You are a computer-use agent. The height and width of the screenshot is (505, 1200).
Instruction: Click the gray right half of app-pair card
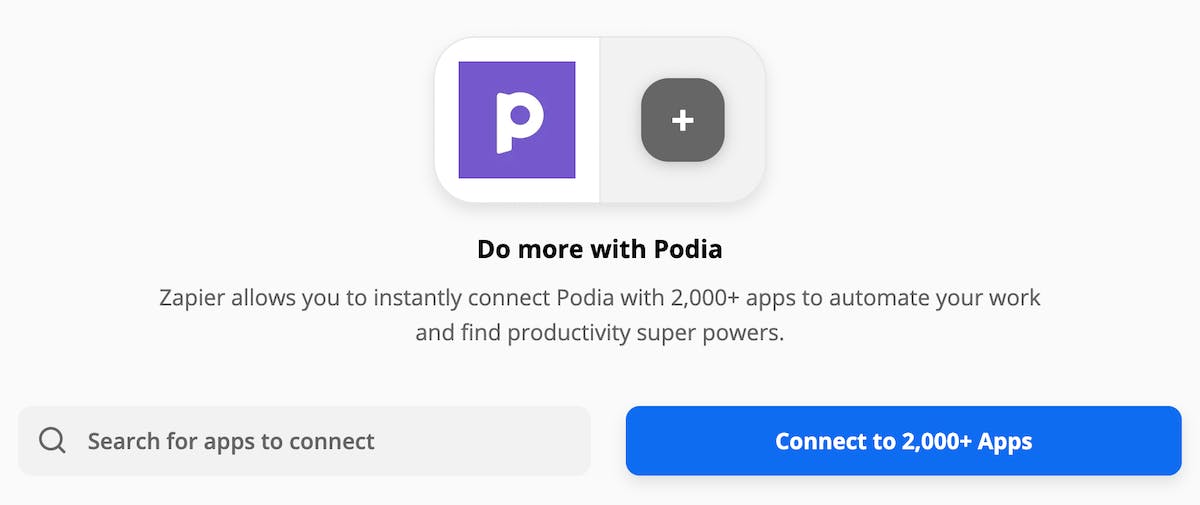tap(683, 120)
